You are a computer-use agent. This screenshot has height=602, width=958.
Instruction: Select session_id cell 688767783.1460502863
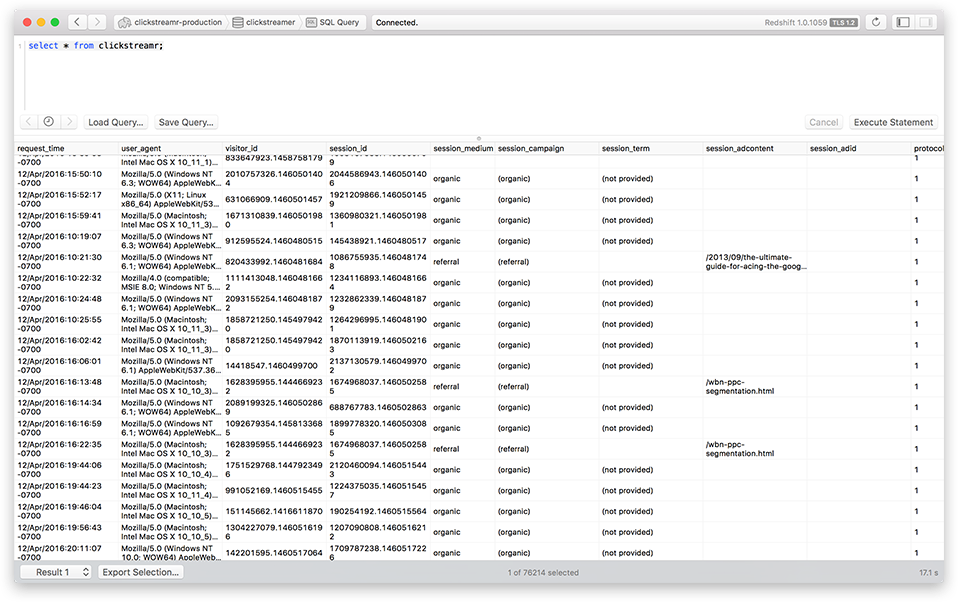[378, 407]
